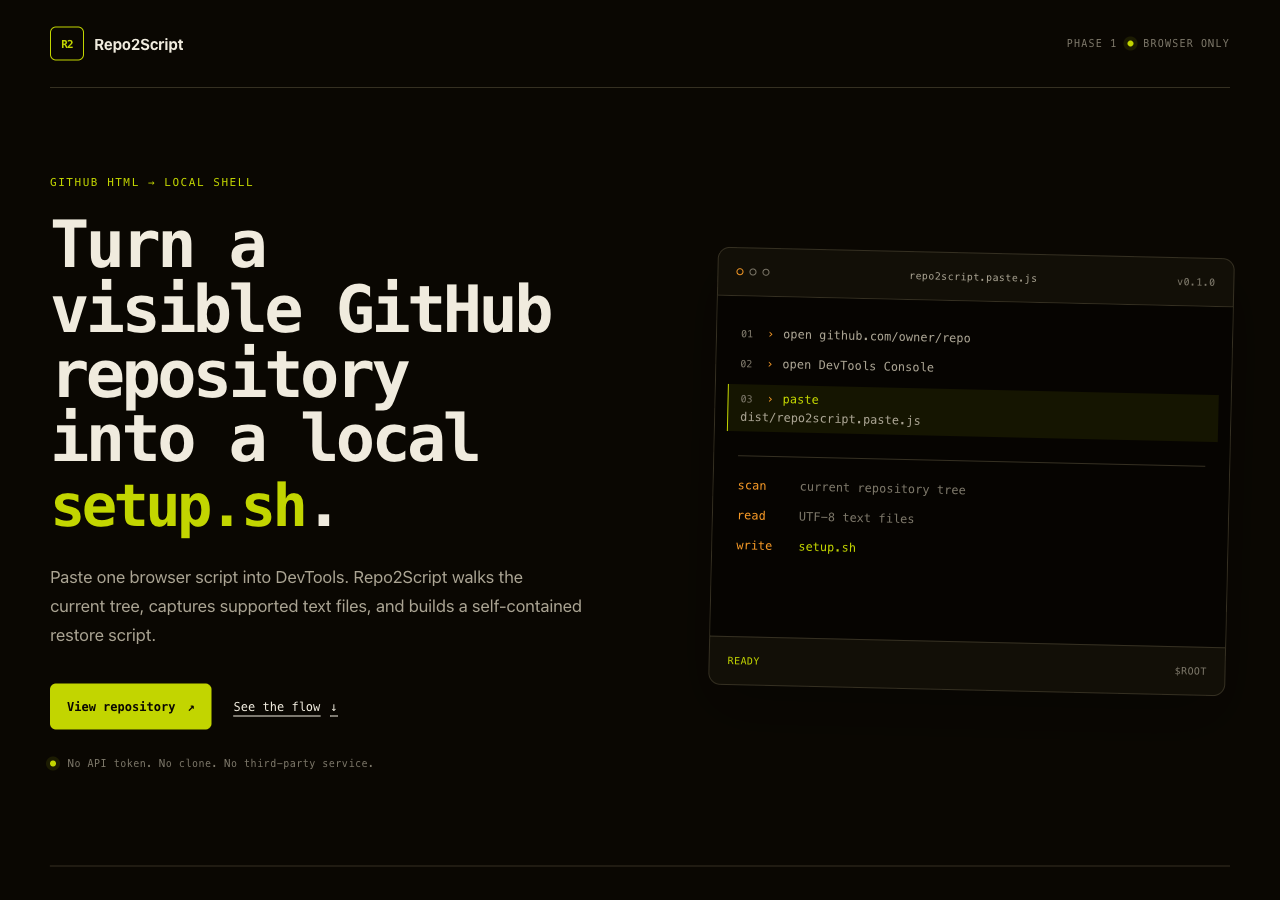Click the repo2script.paste.js terminal title
This screenshot has height=900, width=1280.
pyautogui.click(x=973, y=277)
